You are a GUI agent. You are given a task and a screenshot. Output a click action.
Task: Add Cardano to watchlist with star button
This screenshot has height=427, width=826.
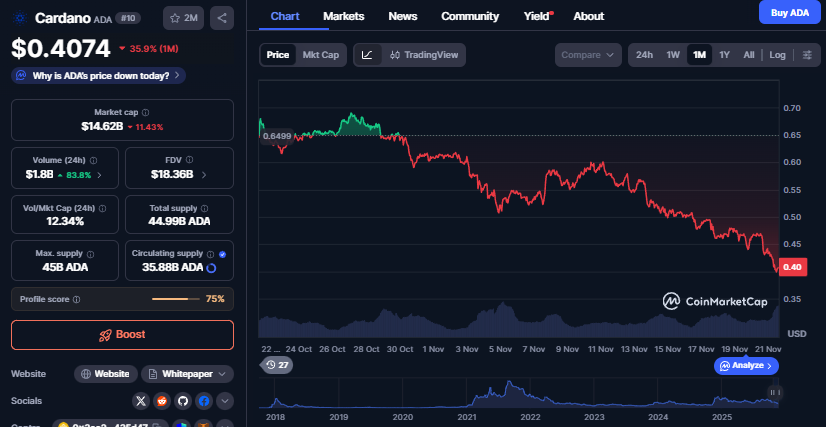[x=183, y=18]
